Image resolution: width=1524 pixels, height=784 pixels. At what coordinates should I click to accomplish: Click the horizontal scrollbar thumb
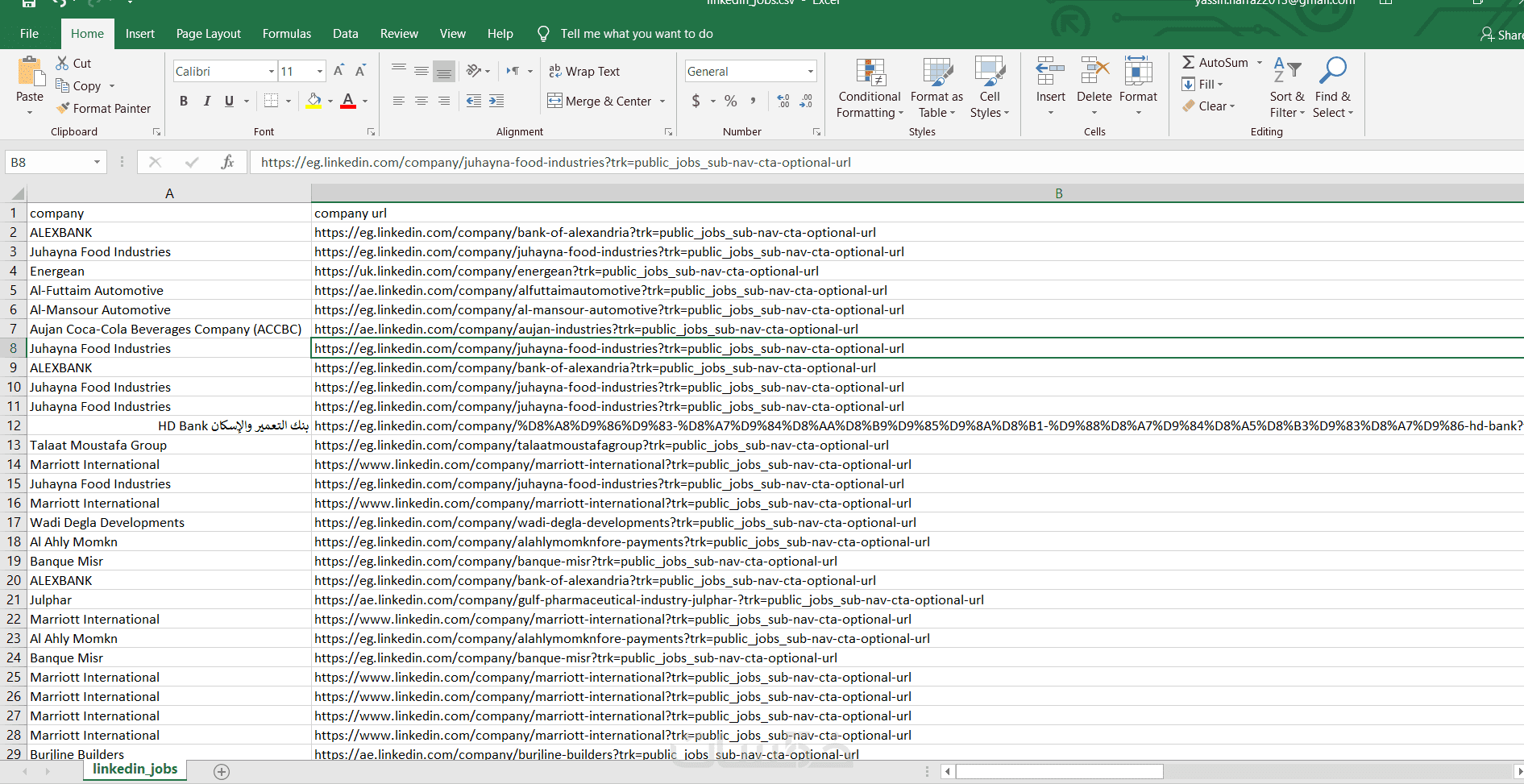tap(1059, 771)
